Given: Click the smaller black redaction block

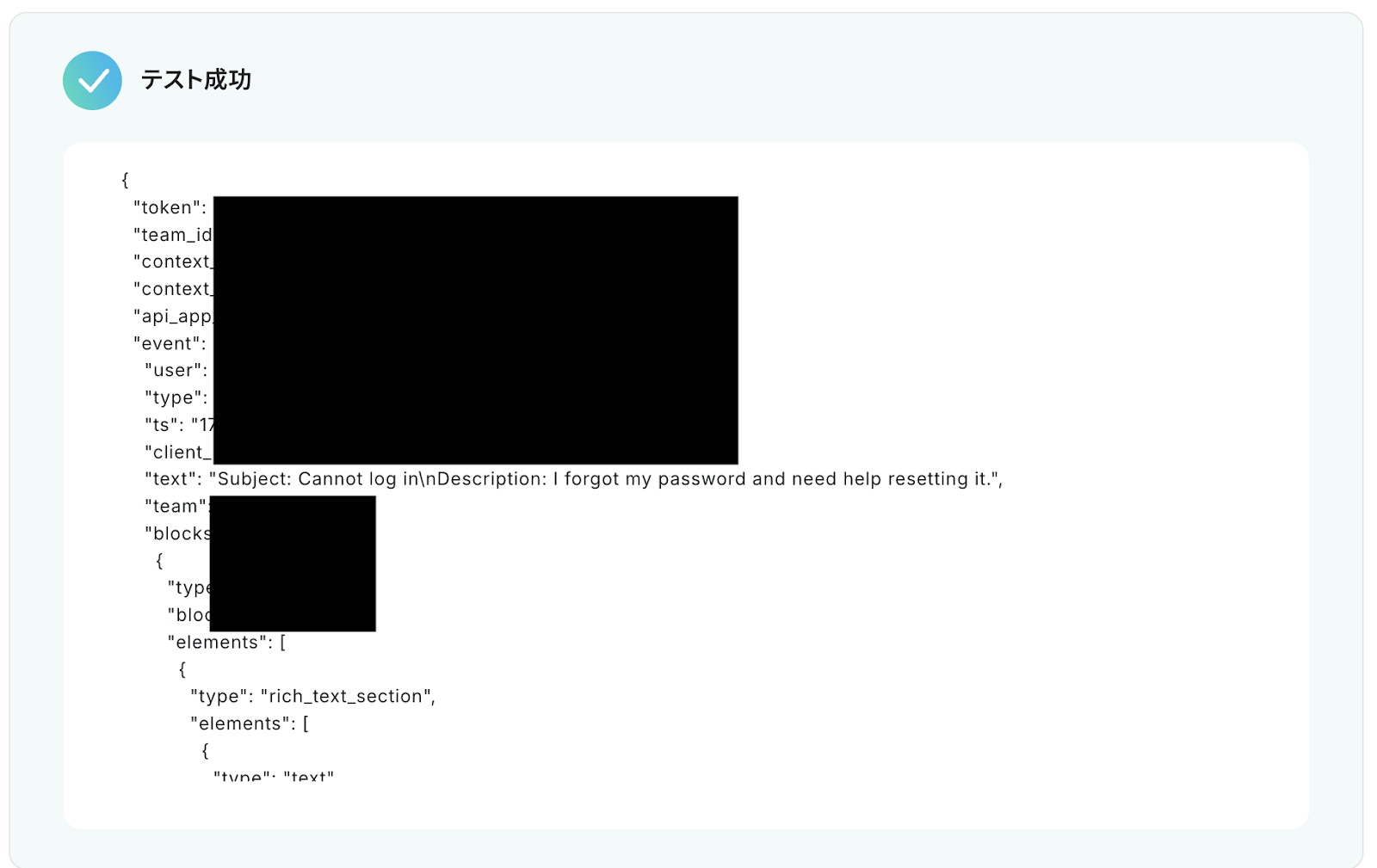Looking at the screenshot, I should coord(293,563).
